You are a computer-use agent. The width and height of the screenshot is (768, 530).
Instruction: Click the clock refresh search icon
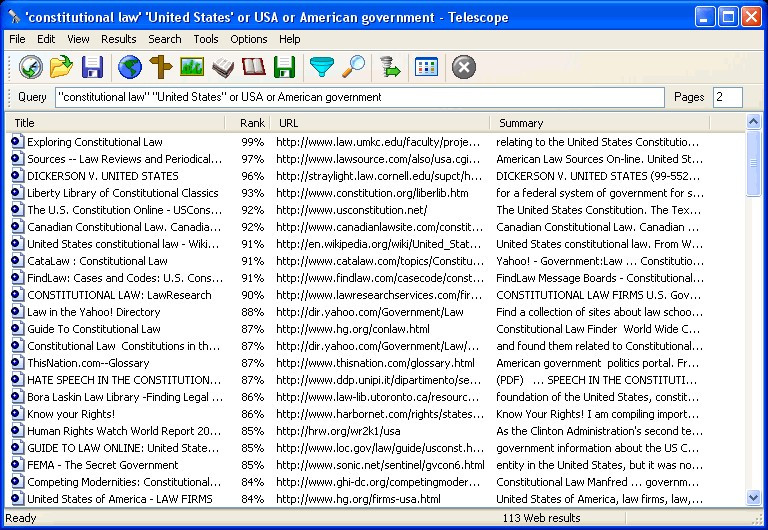pyautogui.click(x=31, y=67)
